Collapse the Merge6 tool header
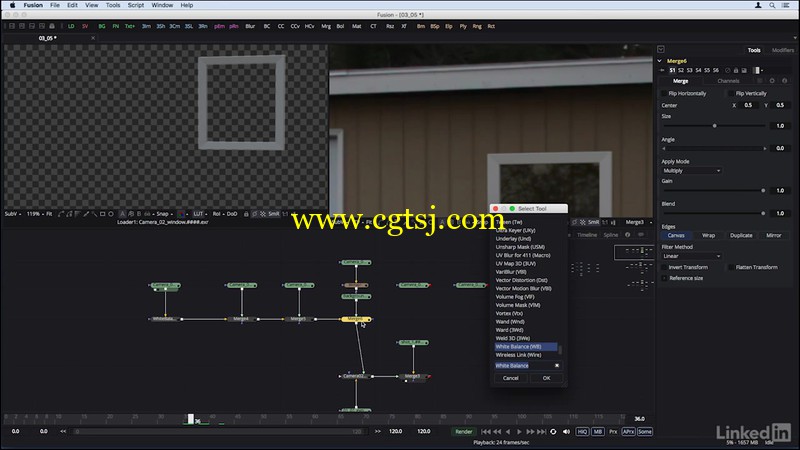The height and width of the screenshot is (450, 800). pyautogui.click(x=660, y=61)
